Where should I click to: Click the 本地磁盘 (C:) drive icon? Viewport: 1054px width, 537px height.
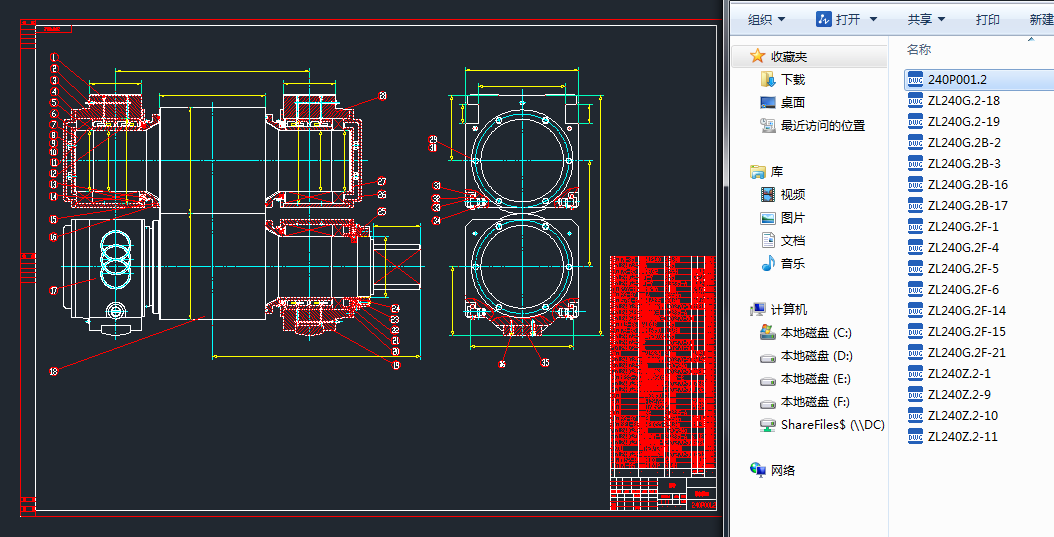pyautogui.click(x=768, y=332)
